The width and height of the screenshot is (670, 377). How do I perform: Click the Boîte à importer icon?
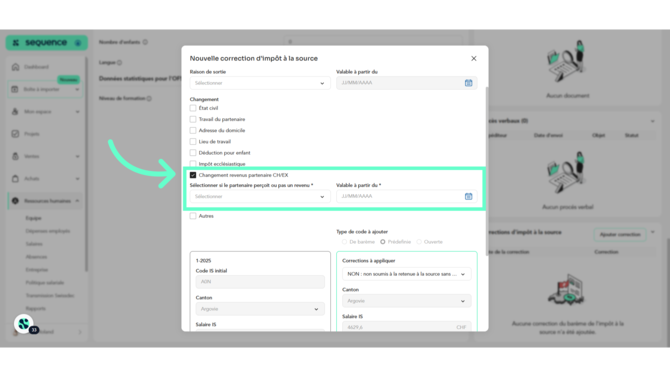pyautogui.click(x=15, y=89)
